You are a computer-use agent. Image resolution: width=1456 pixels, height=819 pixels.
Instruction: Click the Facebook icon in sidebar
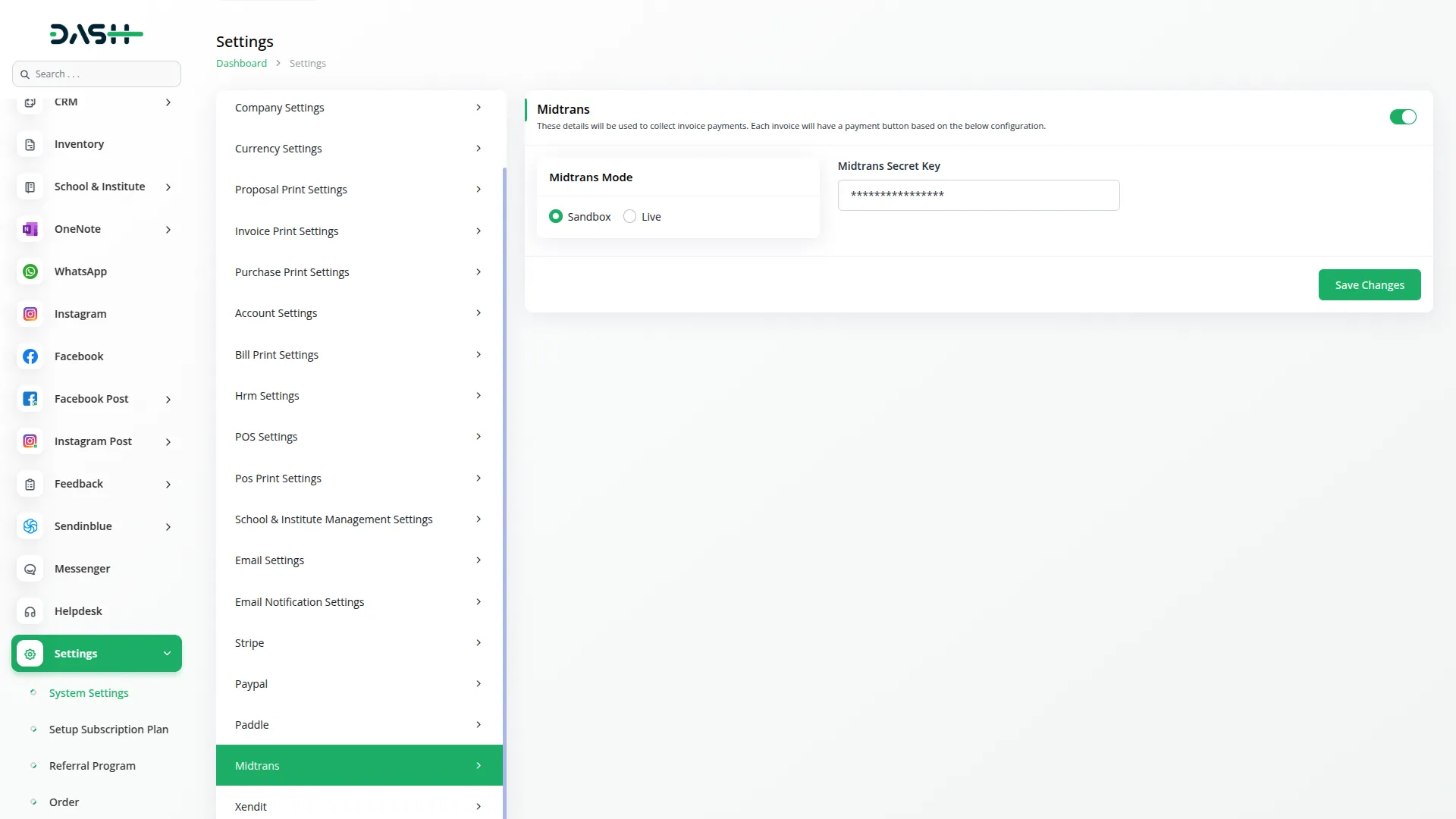click(x=30, y=356)
